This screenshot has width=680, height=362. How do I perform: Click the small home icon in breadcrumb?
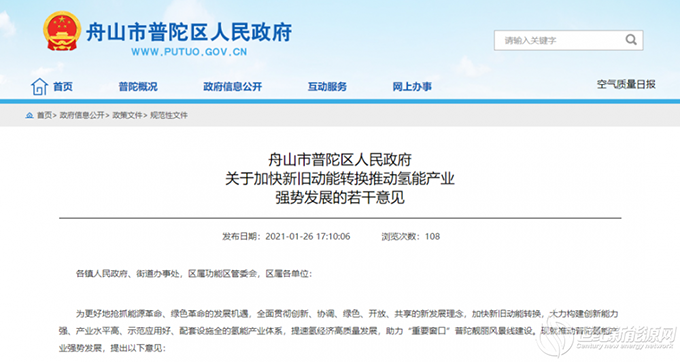click(x=29, y=115)
